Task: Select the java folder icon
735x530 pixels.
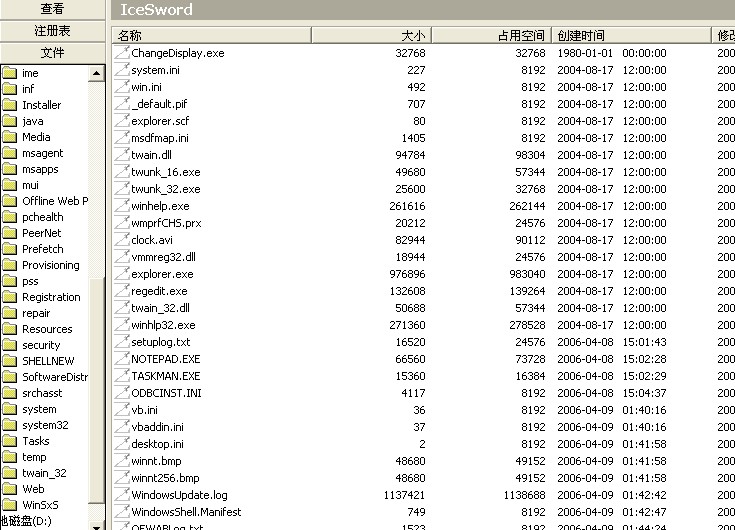Action: [x=9, y=121]
